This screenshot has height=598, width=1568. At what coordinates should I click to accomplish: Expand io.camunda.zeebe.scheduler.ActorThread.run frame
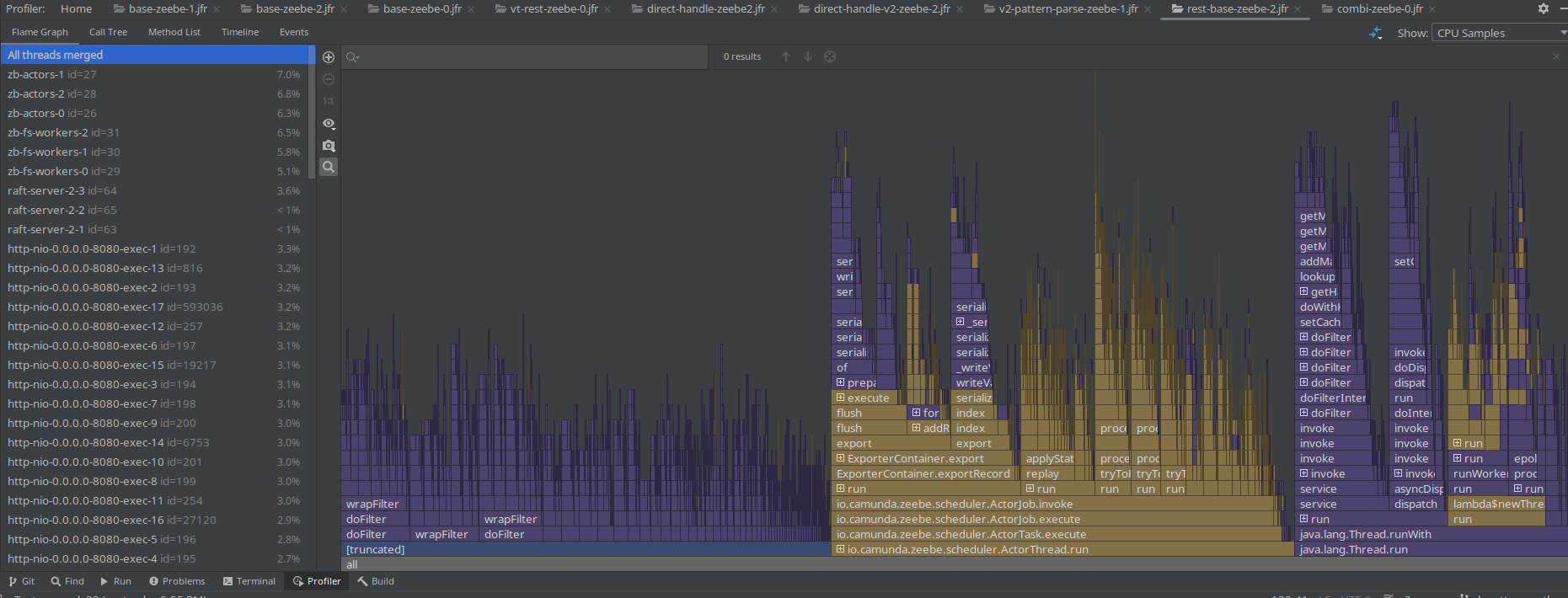tap(840, 549)
